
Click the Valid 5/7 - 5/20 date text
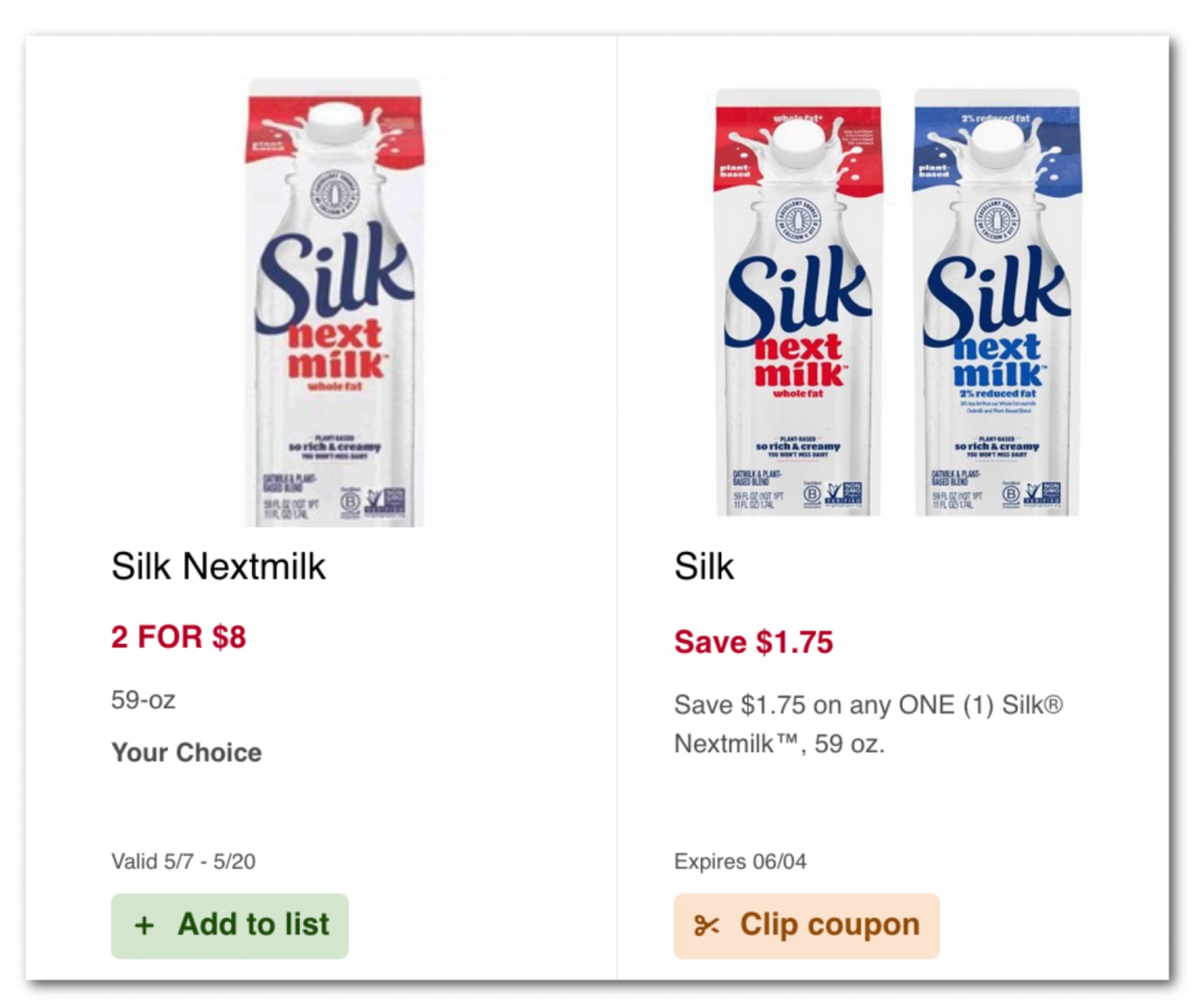pos(182,861)
